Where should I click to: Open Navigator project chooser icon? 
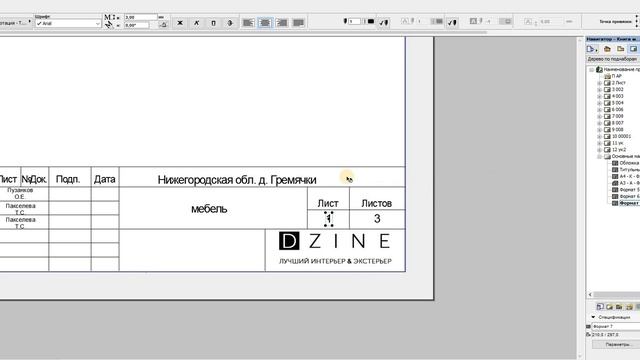click(592, 49)
